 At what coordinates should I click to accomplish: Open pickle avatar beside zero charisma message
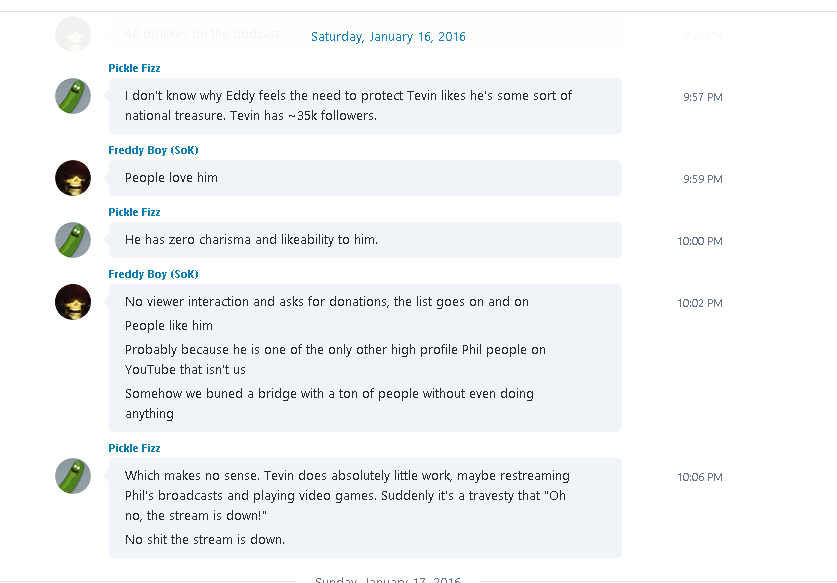point(73,240)
